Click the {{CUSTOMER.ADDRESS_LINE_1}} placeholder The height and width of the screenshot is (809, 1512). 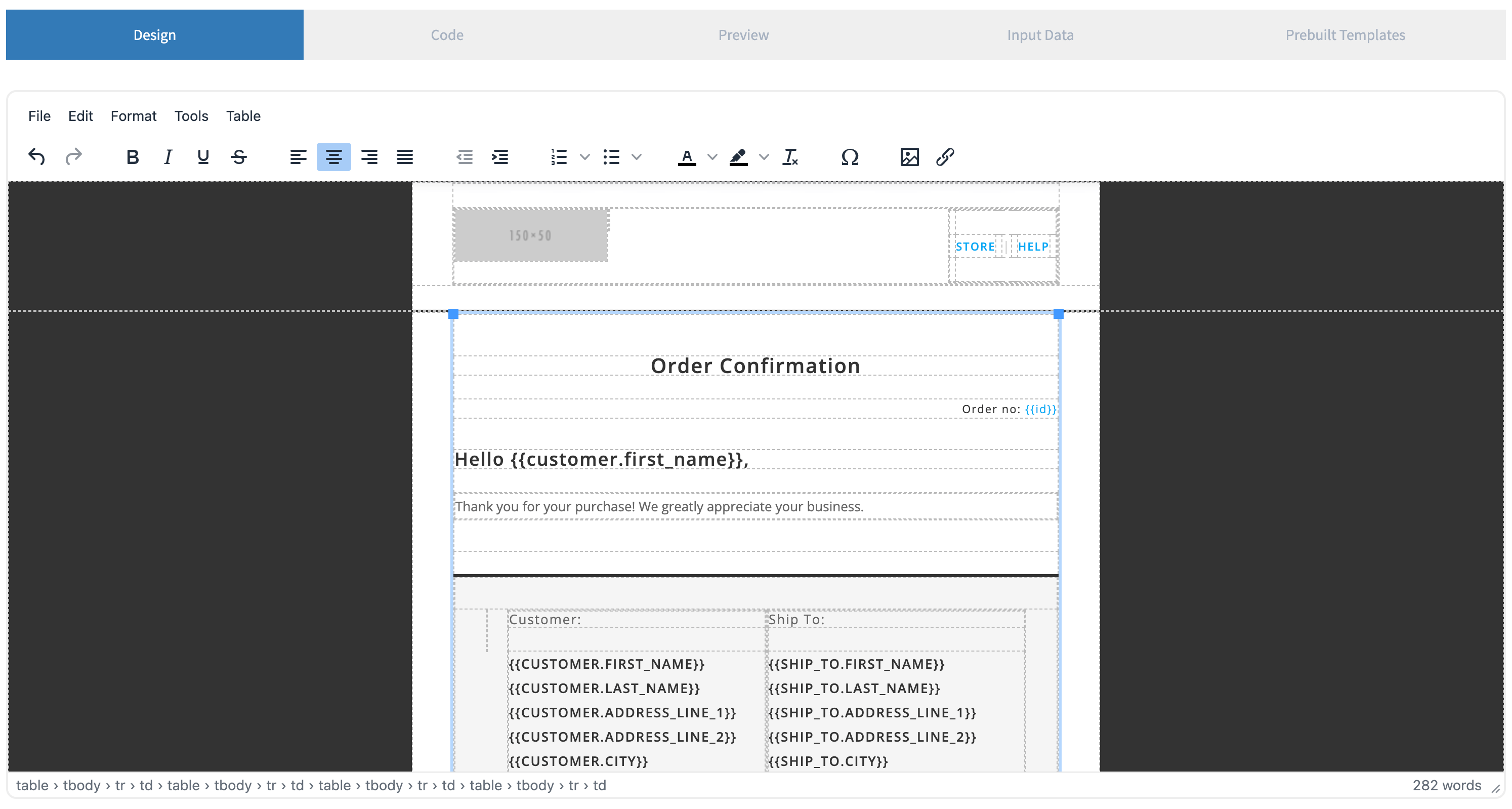click(x=622, y=713)
